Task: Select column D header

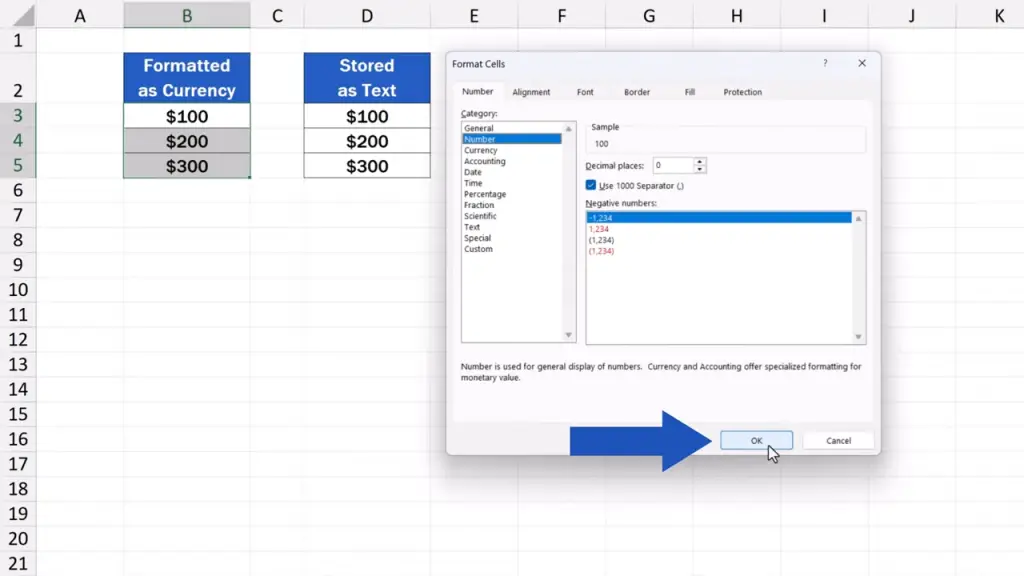Action: click(x=367, y=15)
